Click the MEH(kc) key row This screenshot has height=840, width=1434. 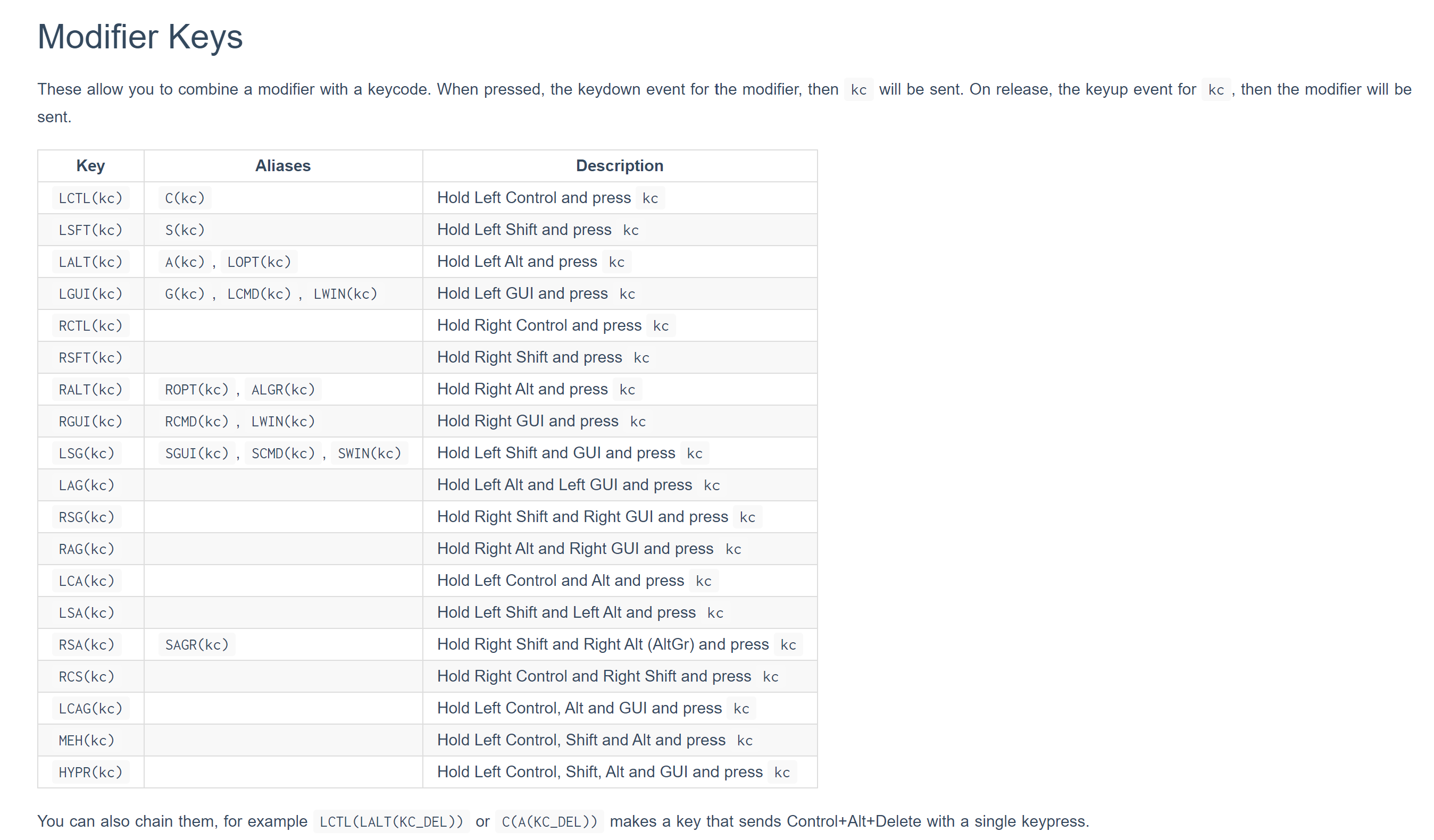tap(428, 740)
